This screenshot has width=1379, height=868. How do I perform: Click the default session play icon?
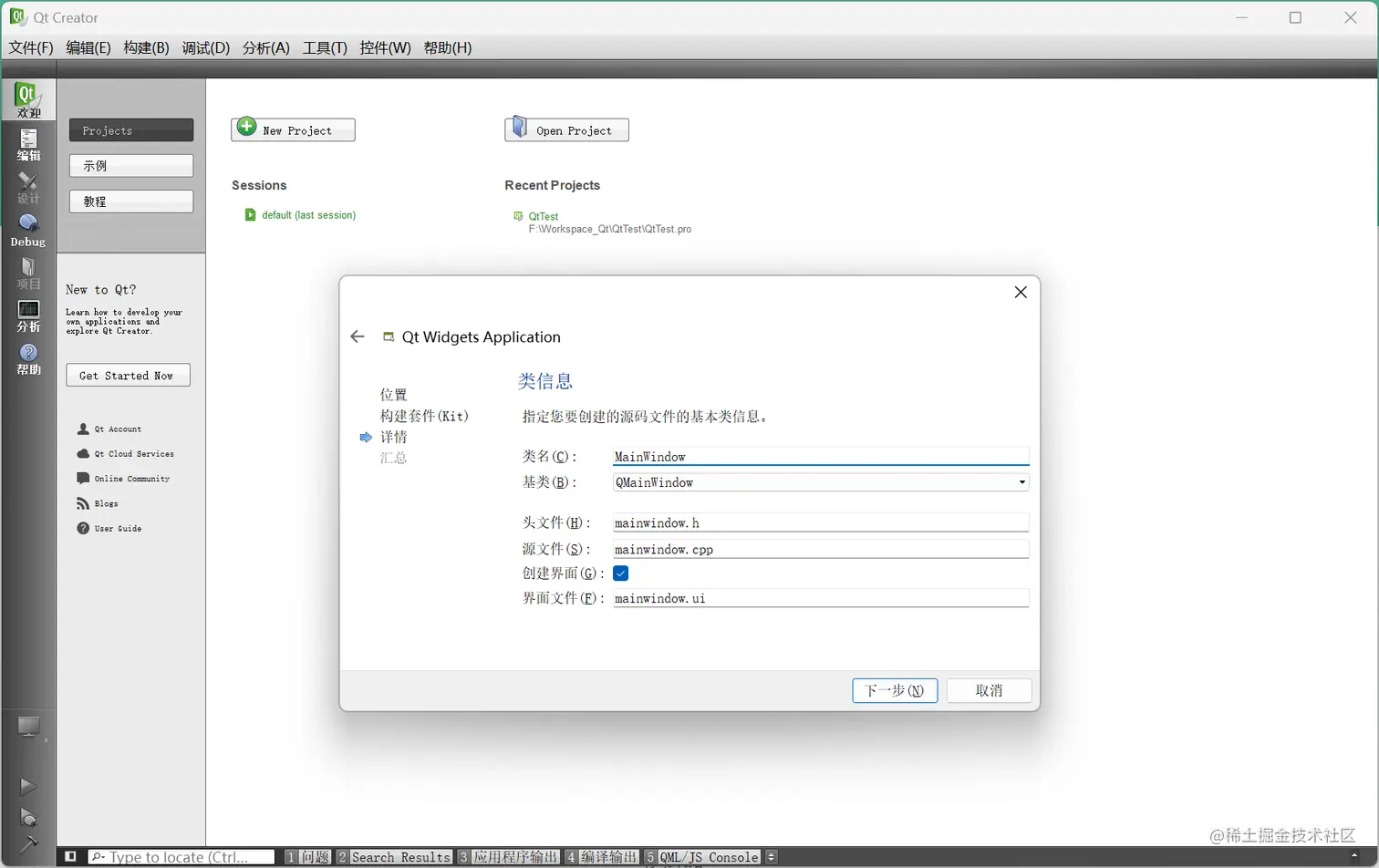(250, 215)
